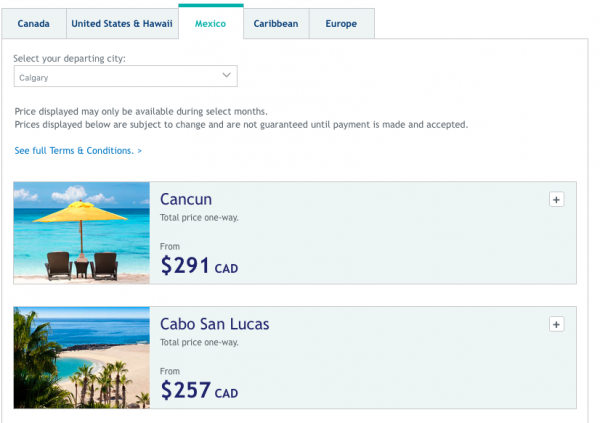
Task: Switch to the Canada tab
Action: point(34,24)
